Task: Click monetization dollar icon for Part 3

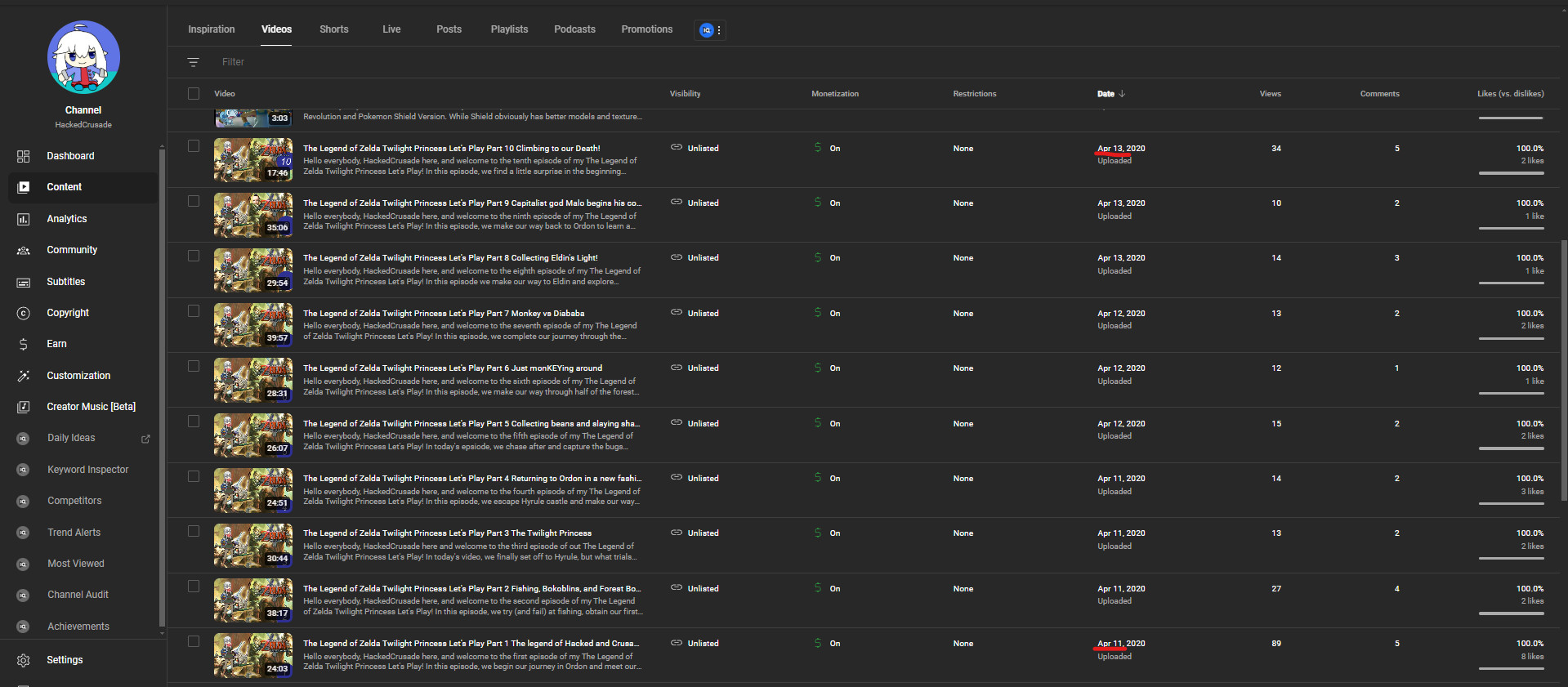Action: click(x=818, y=533)
